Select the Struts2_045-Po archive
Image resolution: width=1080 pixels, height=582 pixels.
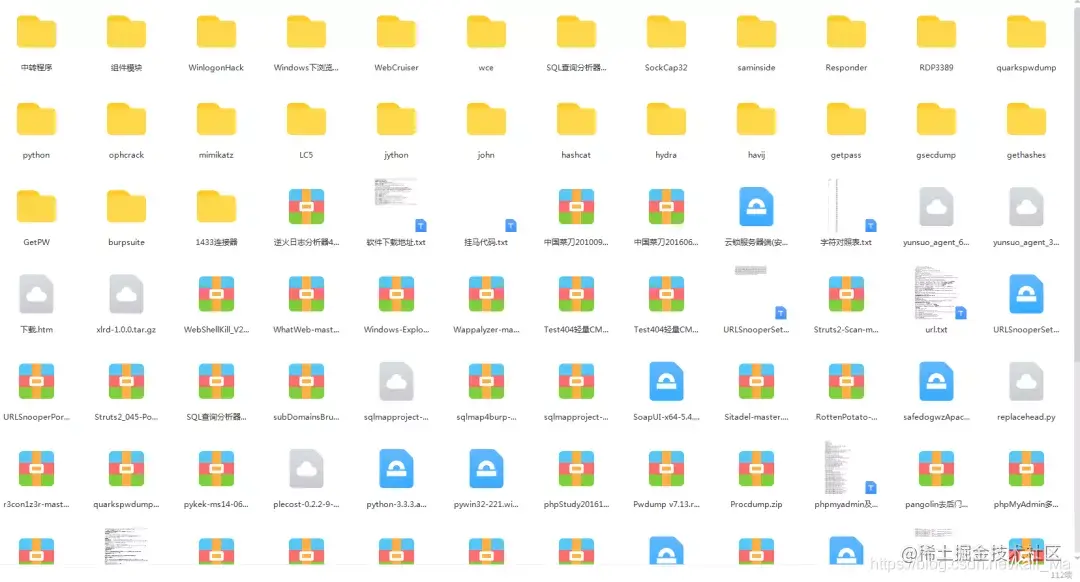point(126,382)
